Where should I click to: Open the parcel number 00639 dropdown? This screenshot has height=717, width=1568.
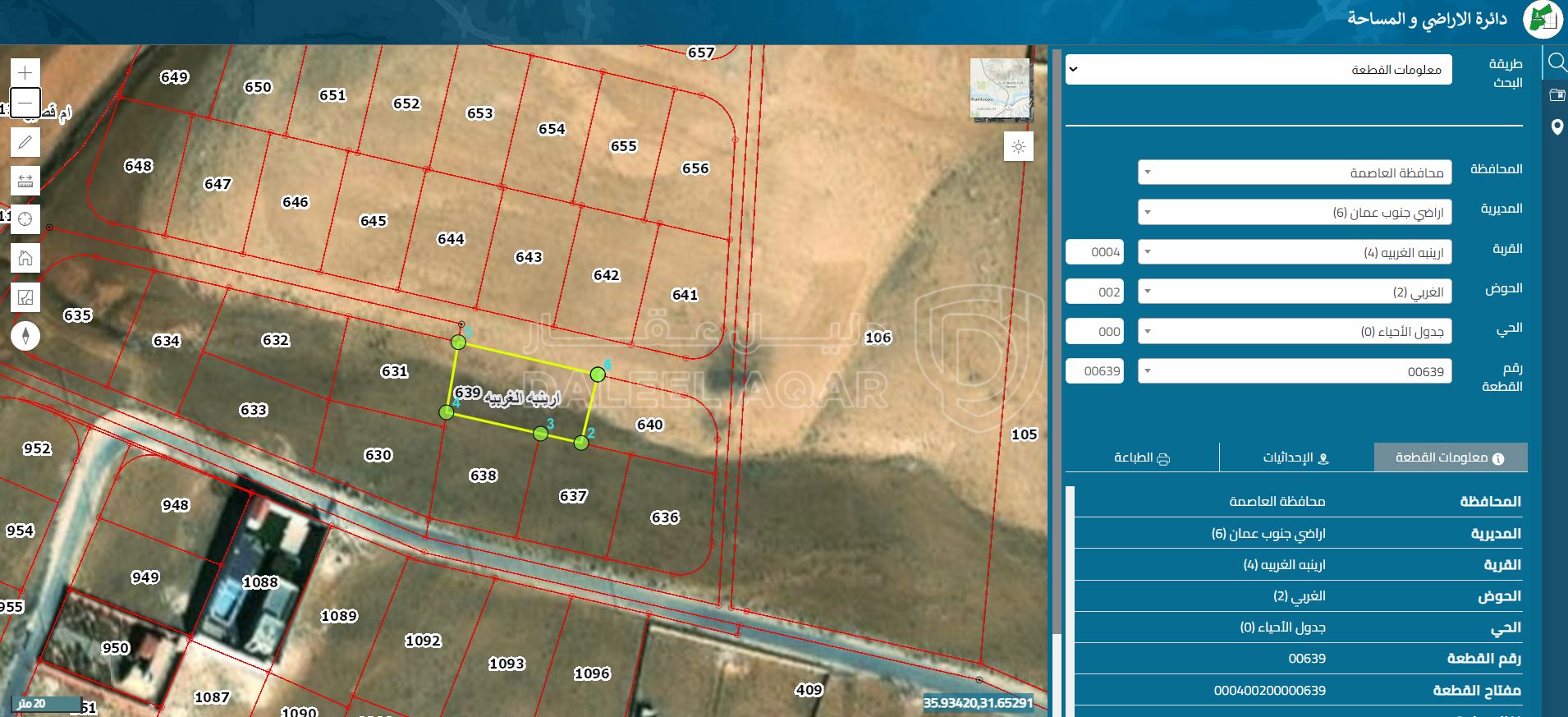tap(1295, 371)
